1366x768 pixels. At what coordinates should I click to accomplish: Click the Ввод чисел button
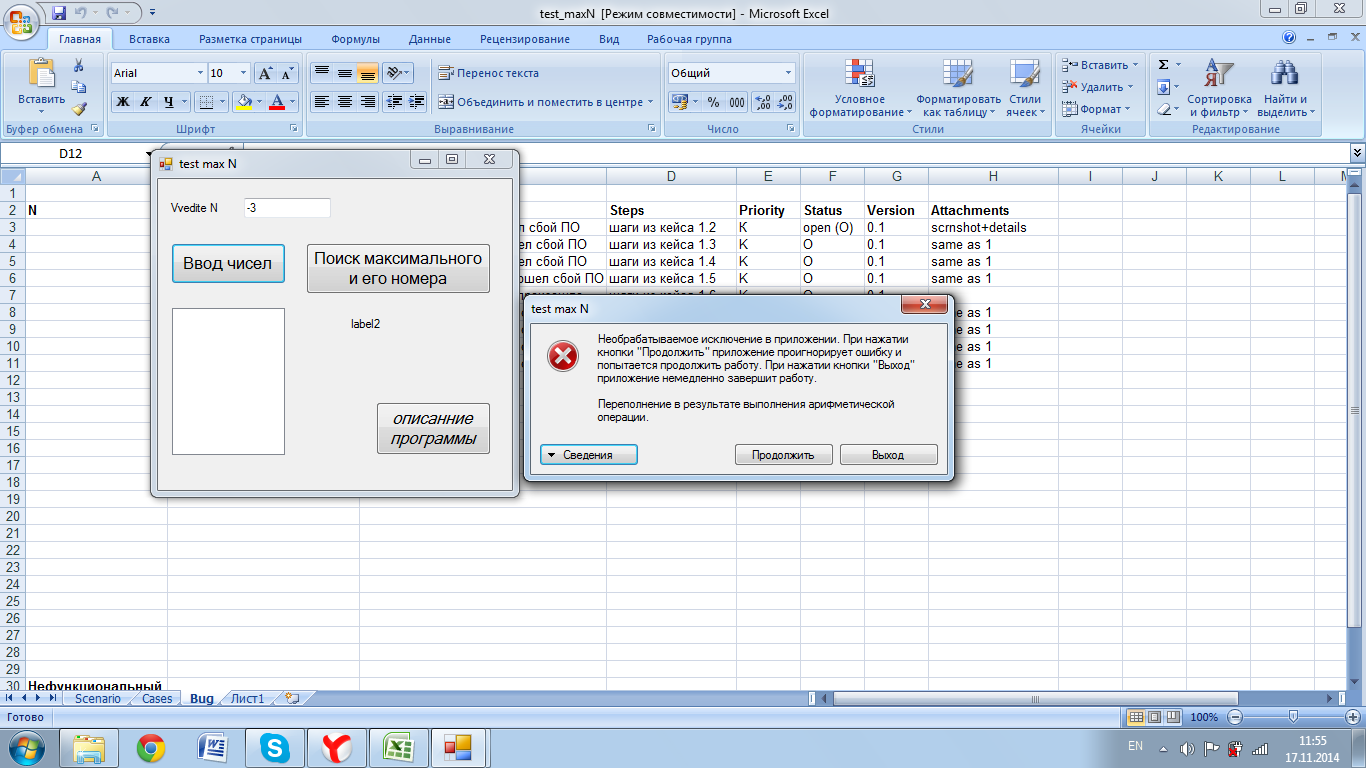tap(228, 264)
